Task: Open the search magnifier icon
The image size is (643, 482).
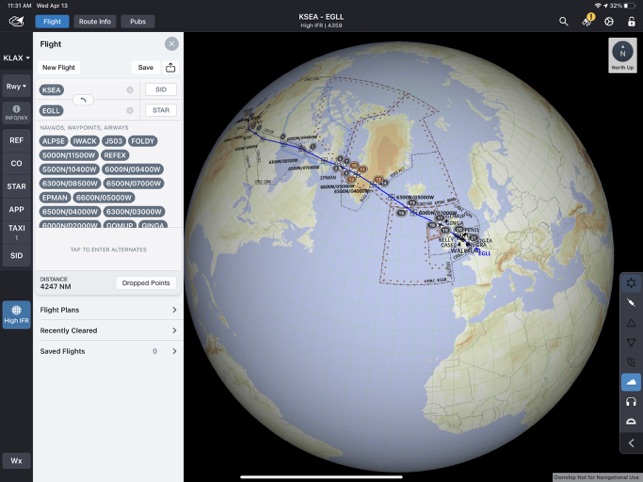Action: [x=563, y=21]
